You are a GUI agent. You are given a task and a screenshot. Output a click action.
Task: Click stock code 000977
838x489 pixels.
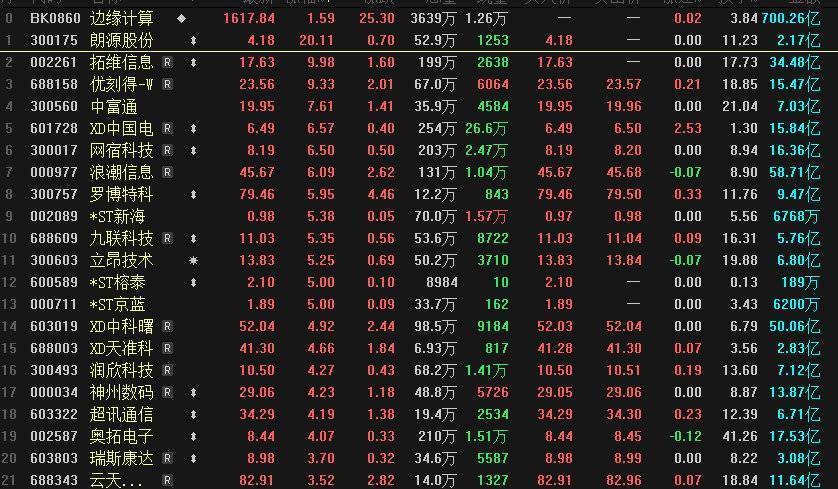[53, 173]
